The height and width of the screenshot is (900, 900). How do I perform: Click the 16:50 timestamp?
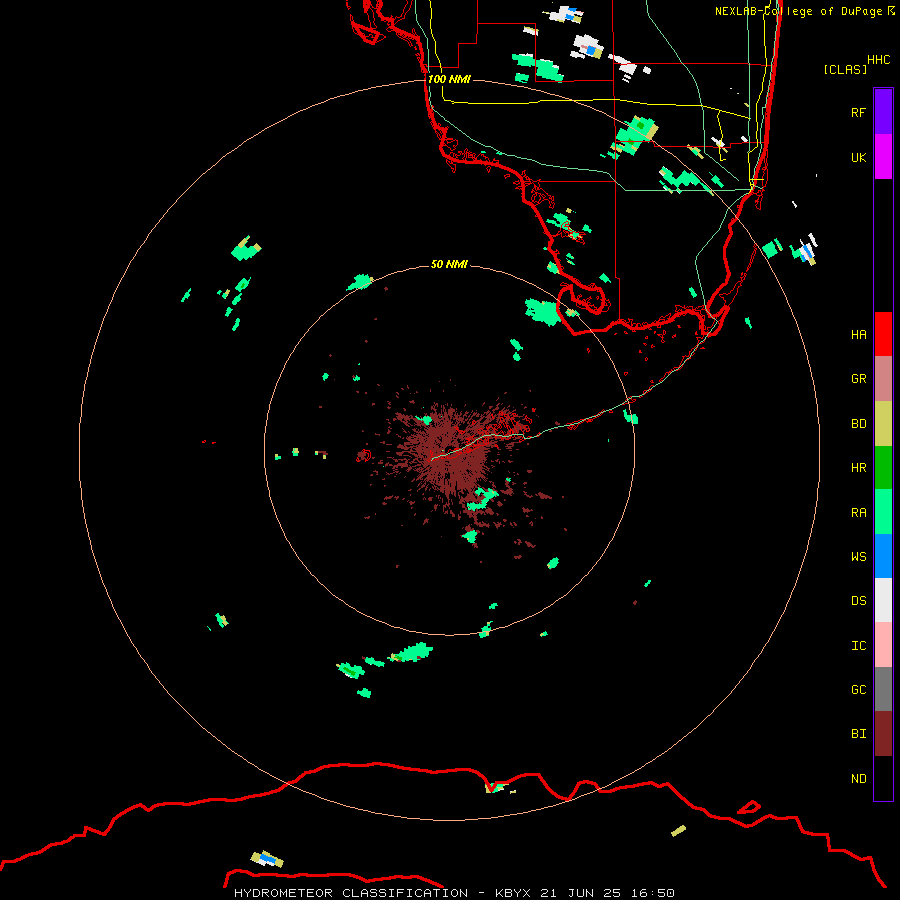pyautogui.click(x=653, y=893)
